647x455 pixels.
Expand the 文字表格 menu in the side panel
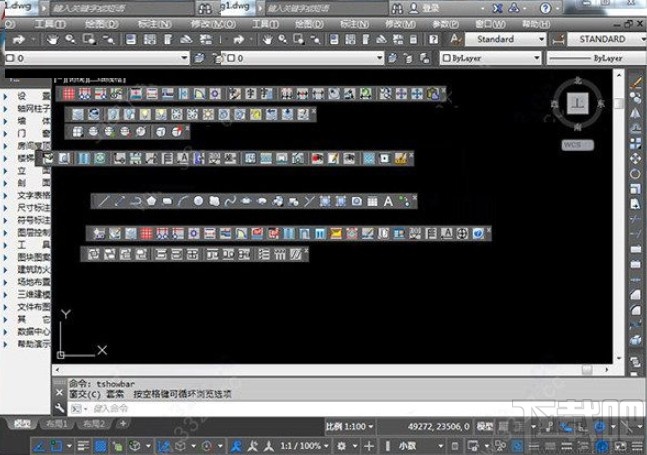click(x=33, y=195)
